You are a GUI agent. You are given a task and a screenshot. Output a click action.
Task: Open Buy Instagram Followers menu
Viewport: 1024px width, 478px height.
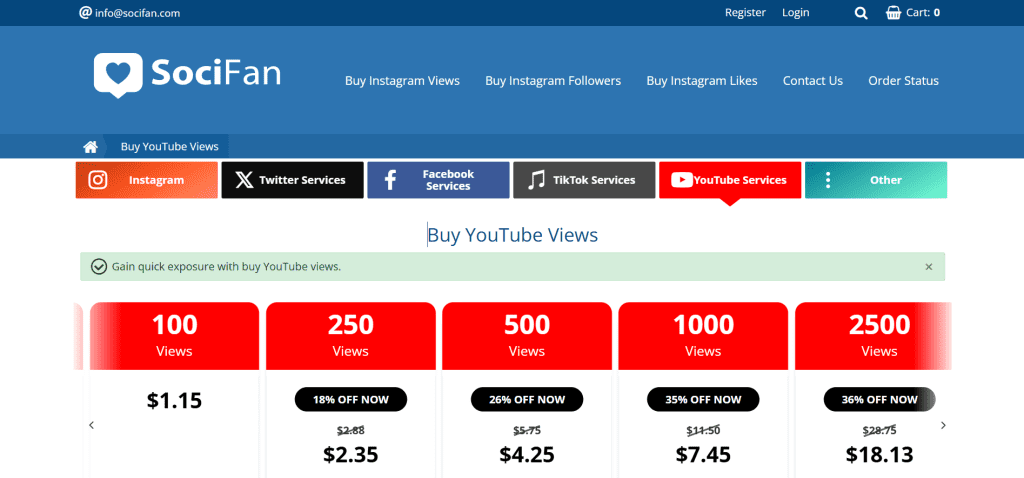pos(553,81)
